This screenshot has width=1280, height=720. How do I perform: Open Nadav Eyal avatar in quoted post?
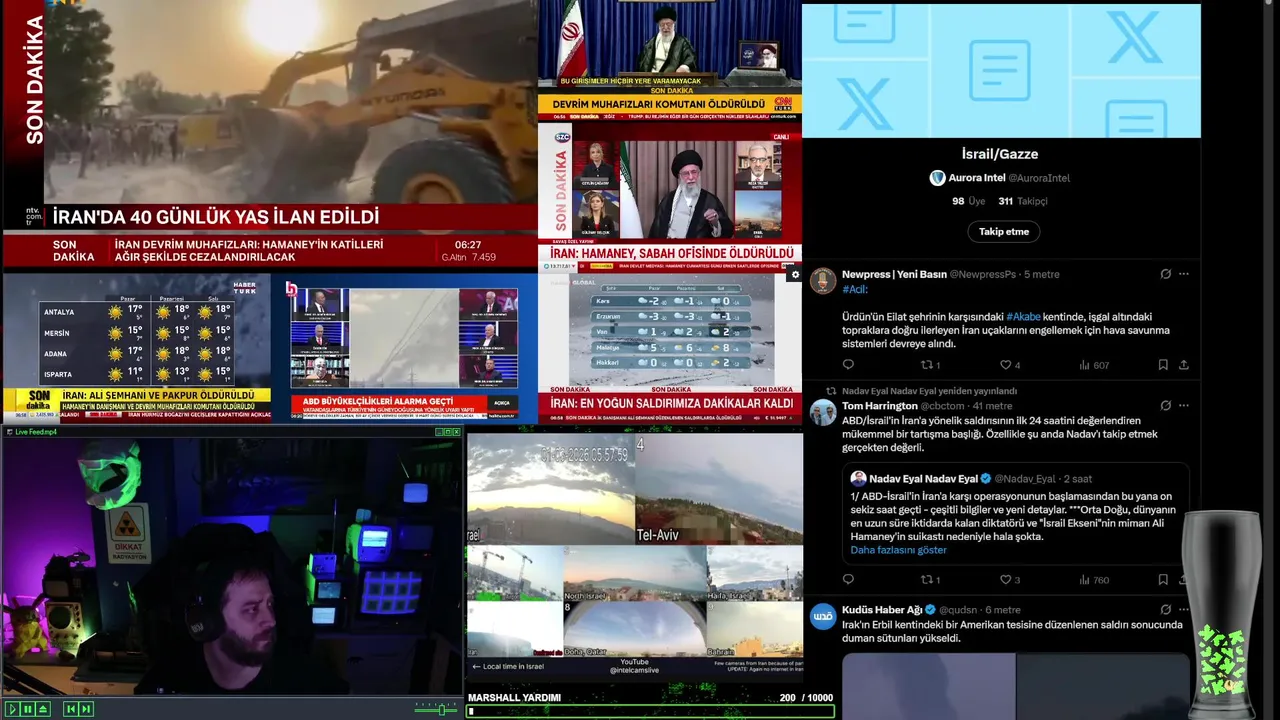pyautogui.click(x=858, y=479)
